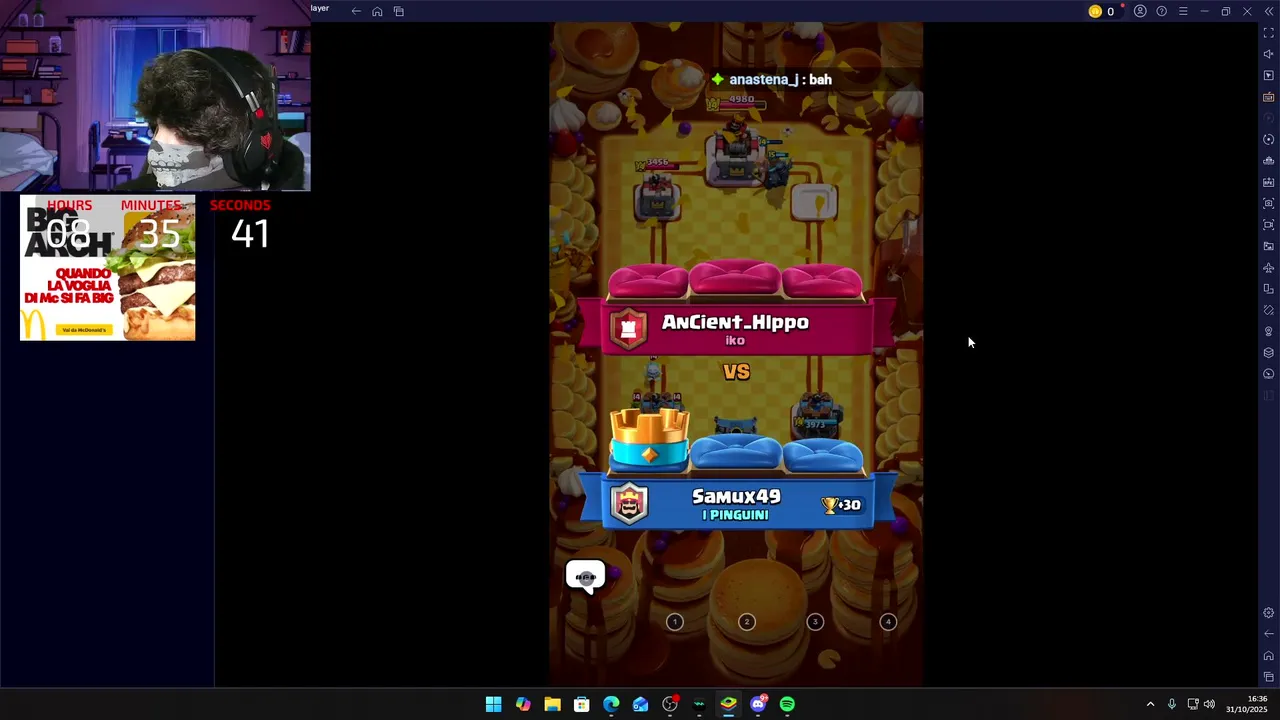Toggle the lock cursor icon in sidebar
Screen dimensions: 1280x720
(1268, 76)
